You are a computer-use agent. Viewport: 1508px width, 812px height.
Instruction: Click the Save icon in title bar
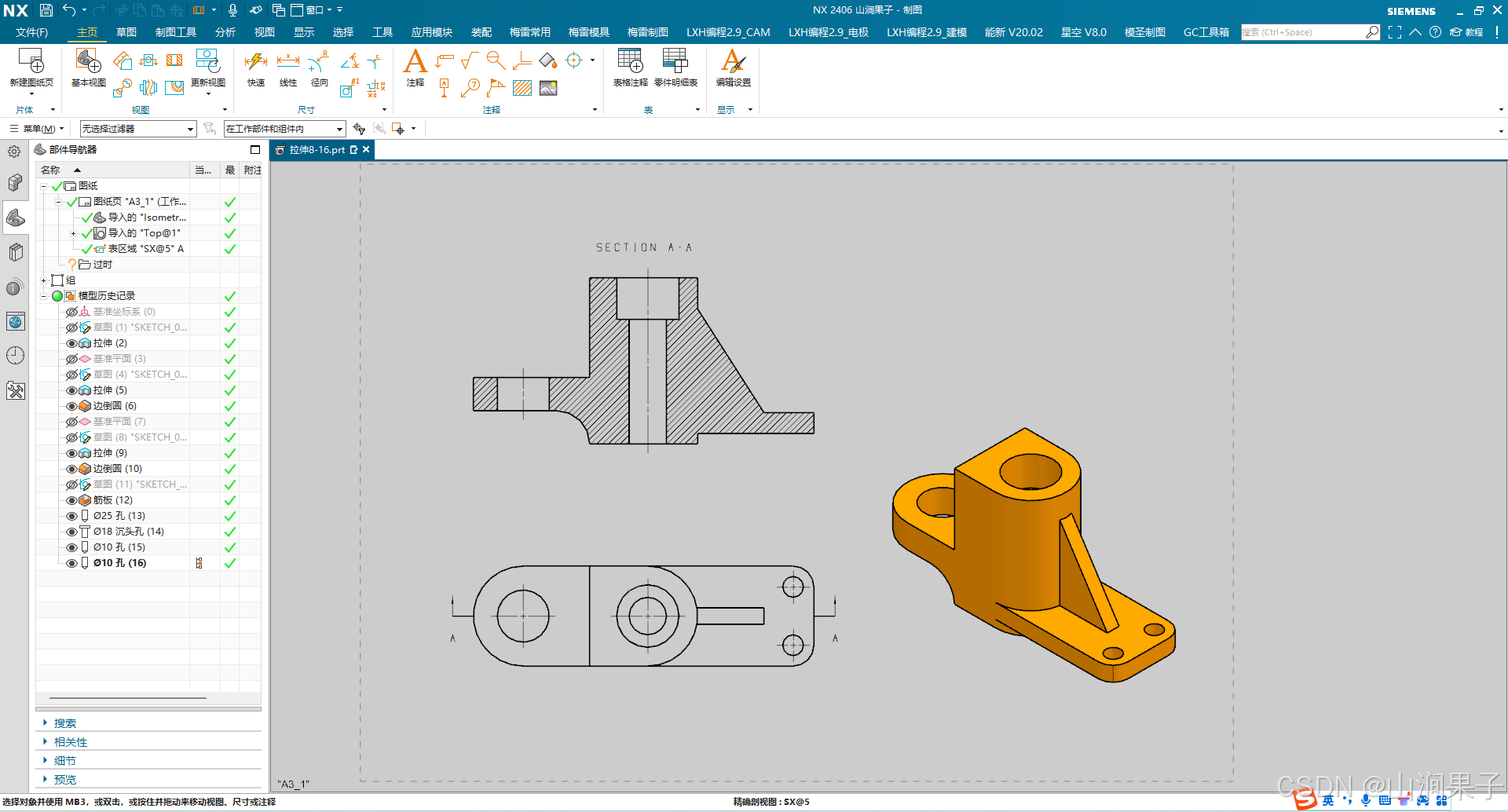(46, 10)
